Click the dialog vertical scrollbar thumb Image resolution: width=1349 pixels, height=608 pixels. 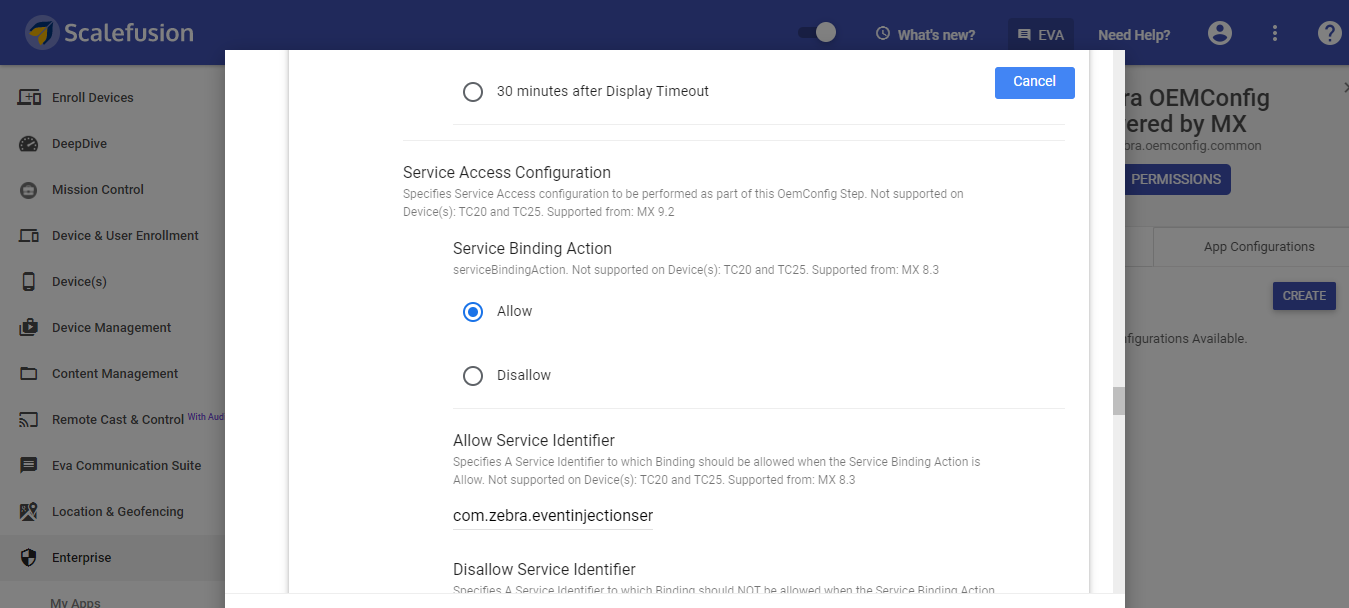[x=1119, y=401]
